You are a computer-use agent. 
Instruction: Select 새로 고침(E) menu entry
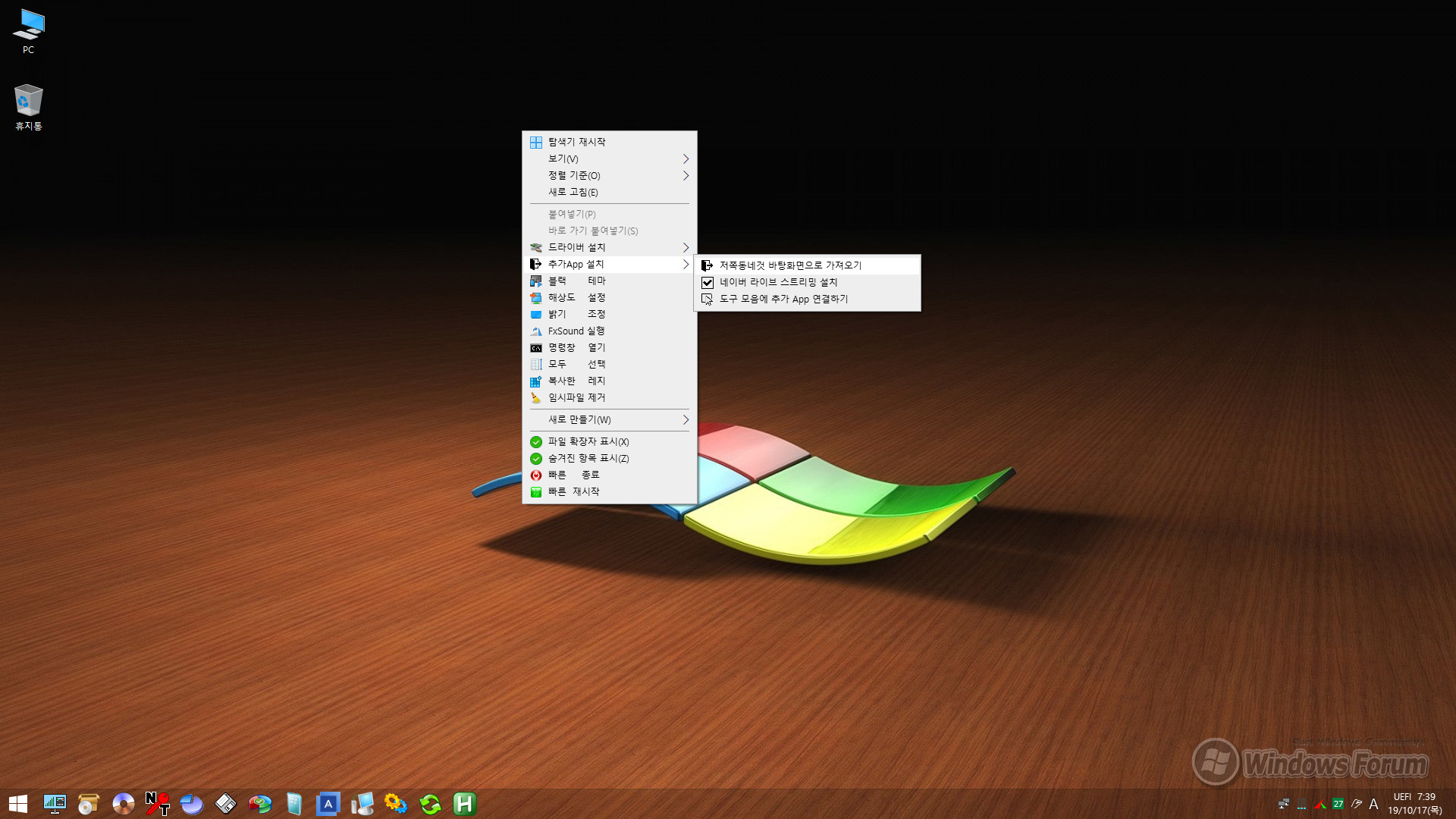tap(609, 192)
